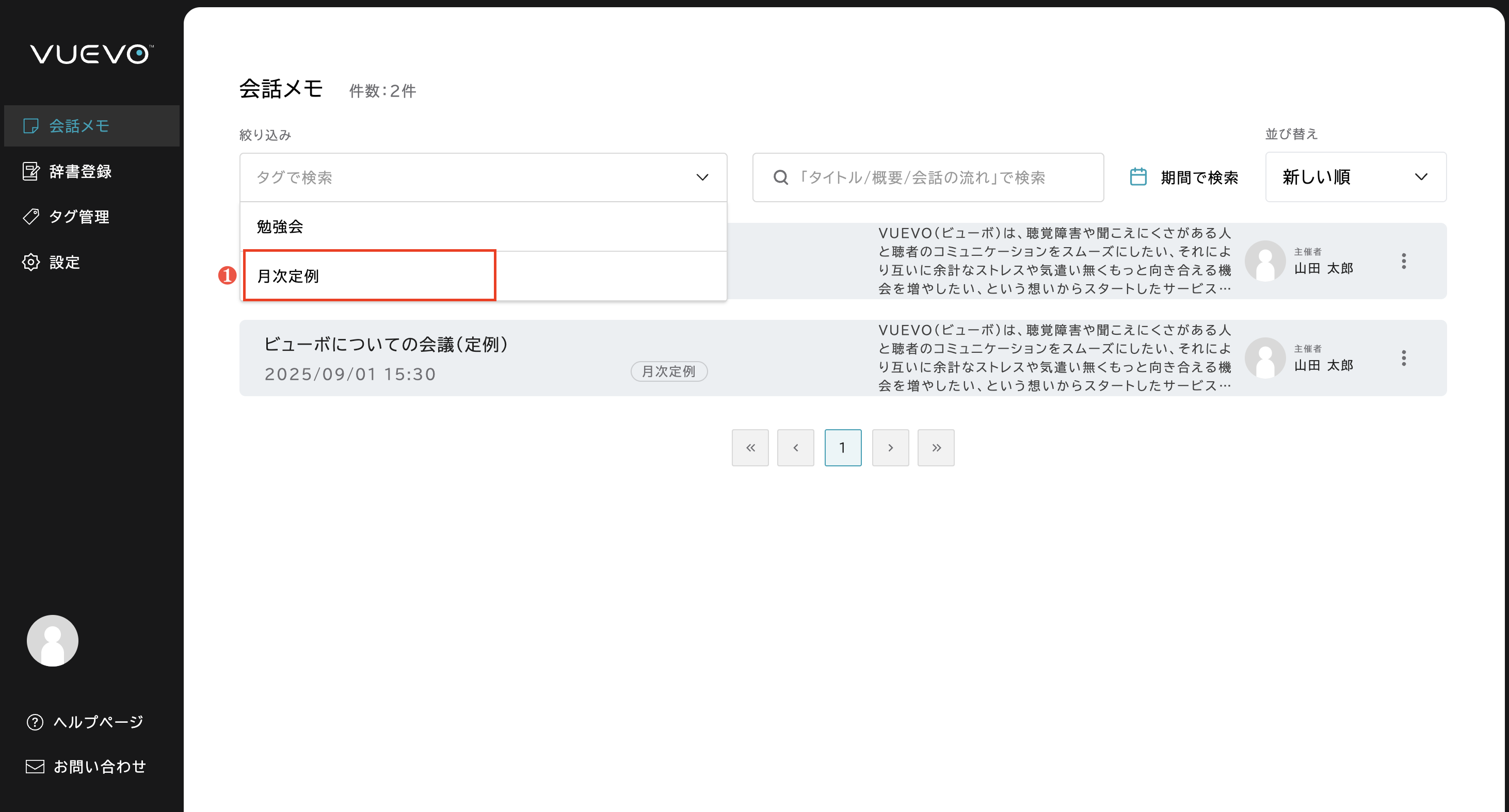The height and width of the screenshot is (812, 1509).
Task: Open 辞書登録 in the sidebar
Action: [x=79, y=172]
